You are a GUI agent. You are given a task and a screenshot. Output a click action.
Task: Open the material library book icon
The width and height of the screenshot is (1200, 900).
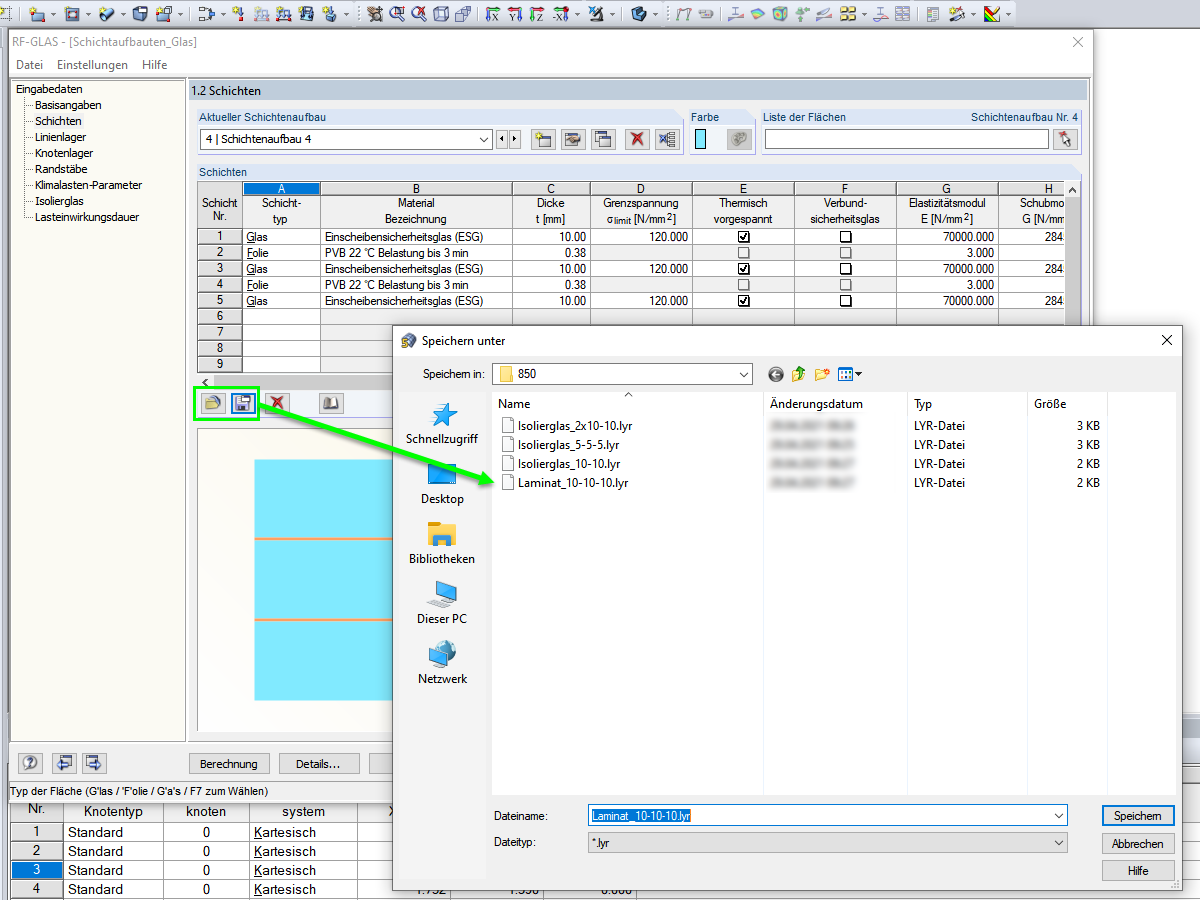(331, 403)
